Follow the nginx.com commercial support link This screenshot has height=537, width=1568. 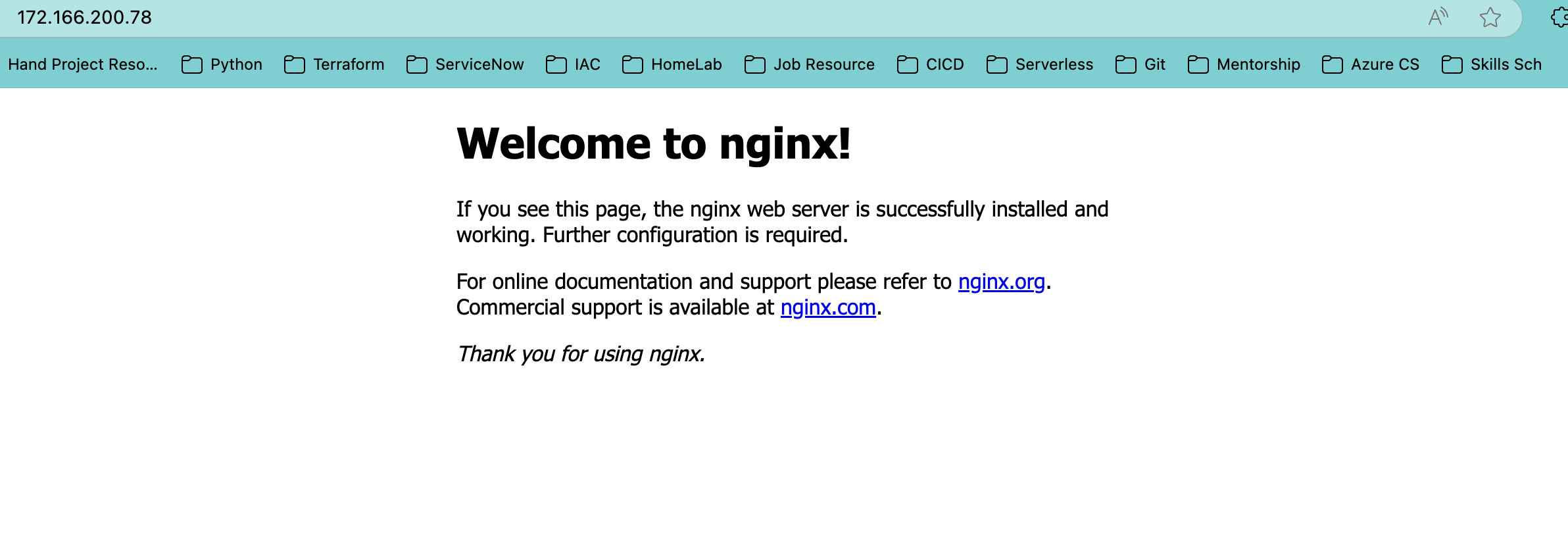(x=828, y=307)
